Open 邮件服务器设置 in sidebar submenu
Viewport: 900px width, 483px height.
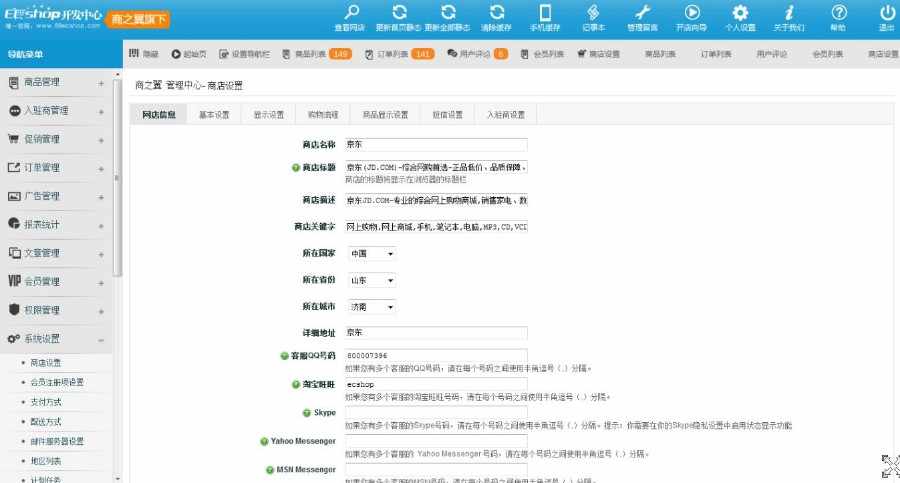click(x=57, y=441)
